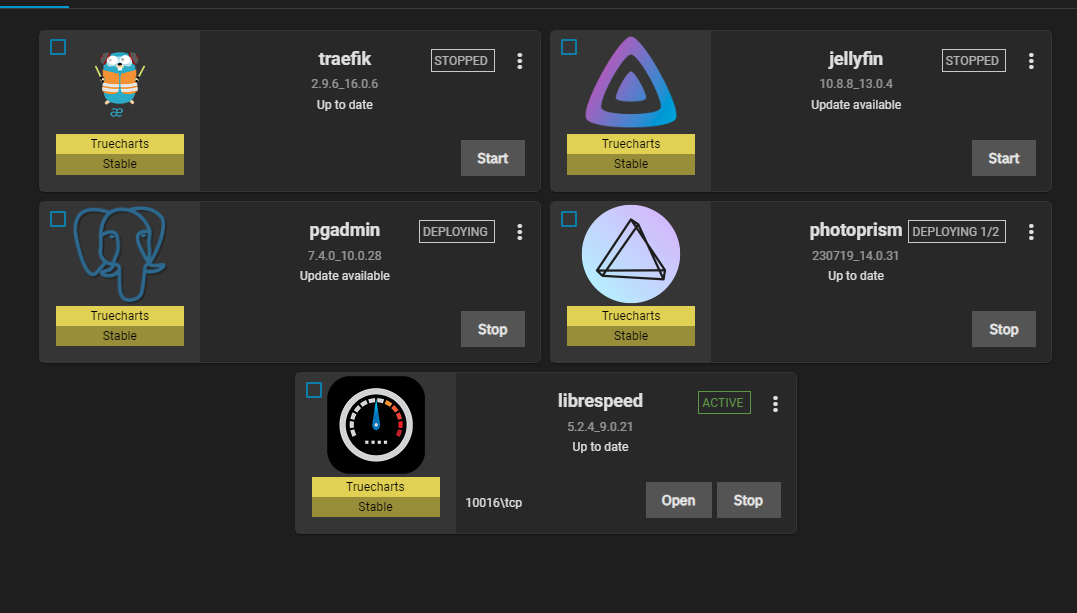This screenshot has height=613, width=1077.
Task: Click the librespeed app name
Action: coord(600,401)
